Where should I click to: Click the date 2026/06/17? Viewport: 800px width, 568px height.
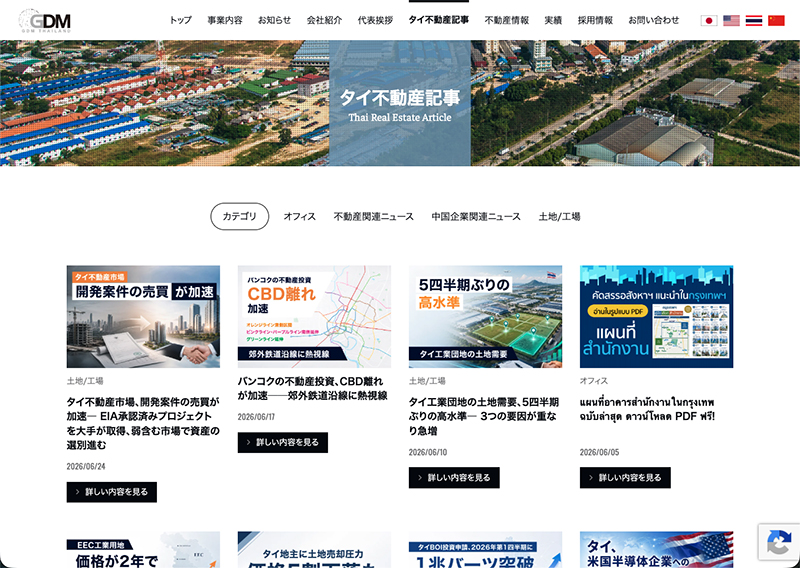click(256, 417)
